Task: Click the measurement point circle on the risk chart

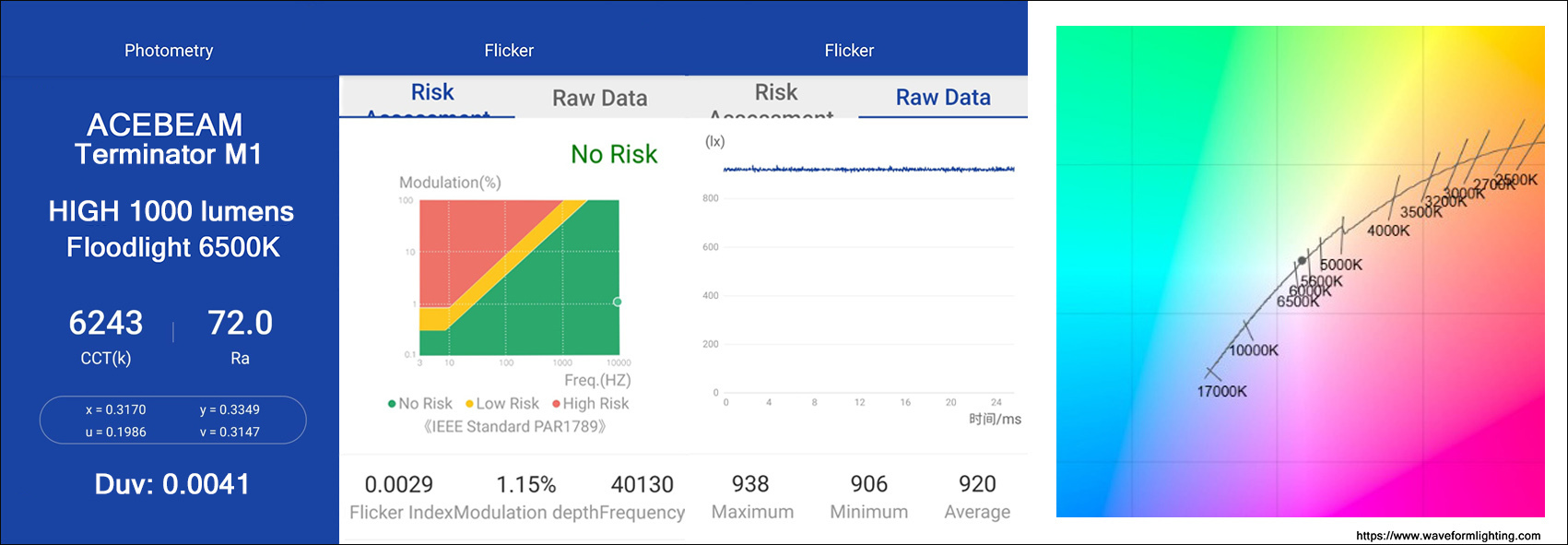Action: pos(618,302)
